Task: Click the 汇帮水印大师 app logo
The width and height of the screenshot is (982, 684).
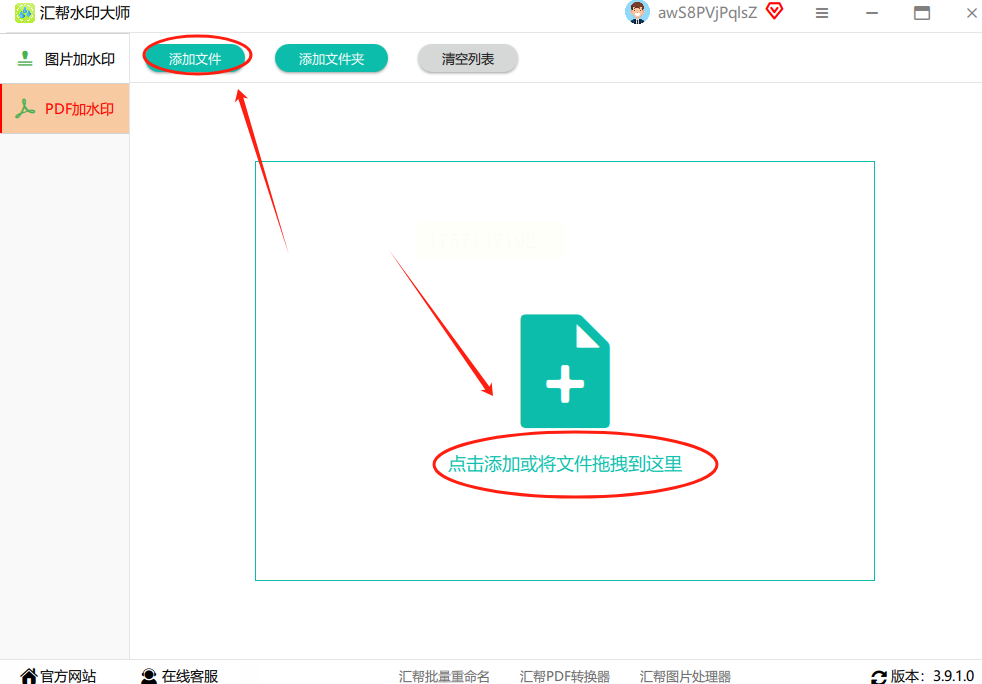Action: pos(24,13)
